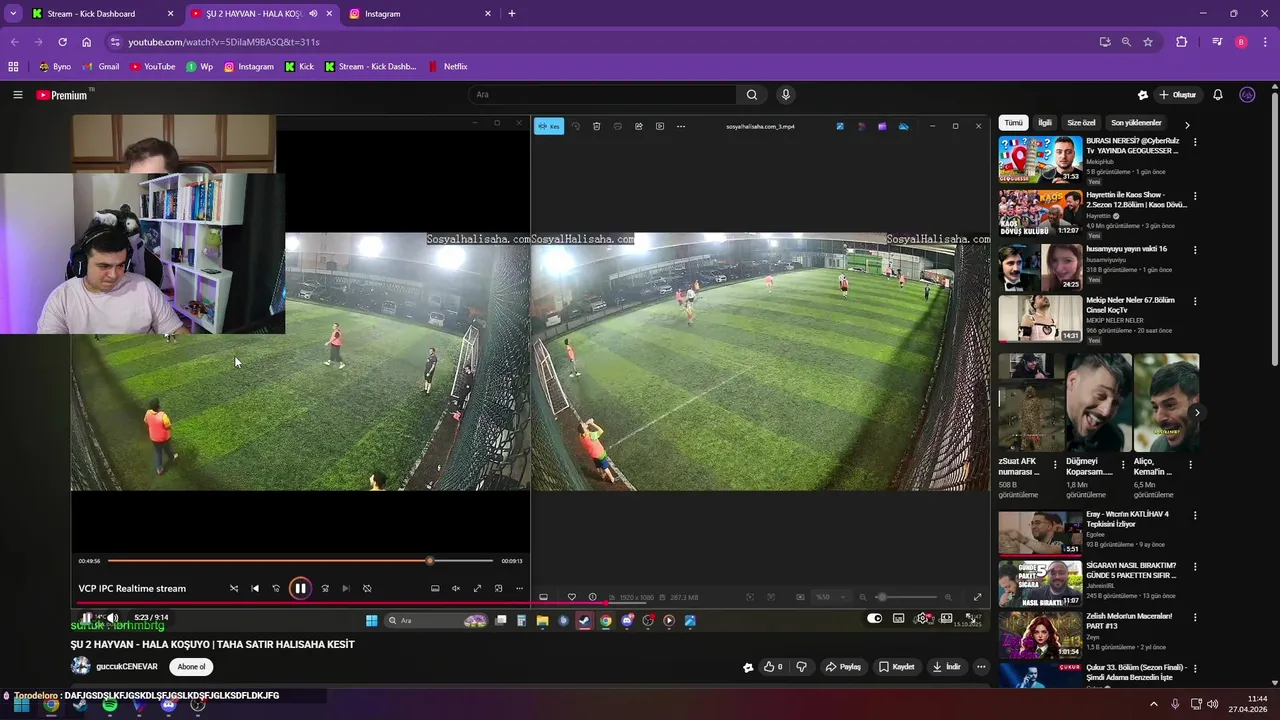Click Abone ol subscribe button
The width and height of the screenshot is (1280, 720).
point(191,667)
